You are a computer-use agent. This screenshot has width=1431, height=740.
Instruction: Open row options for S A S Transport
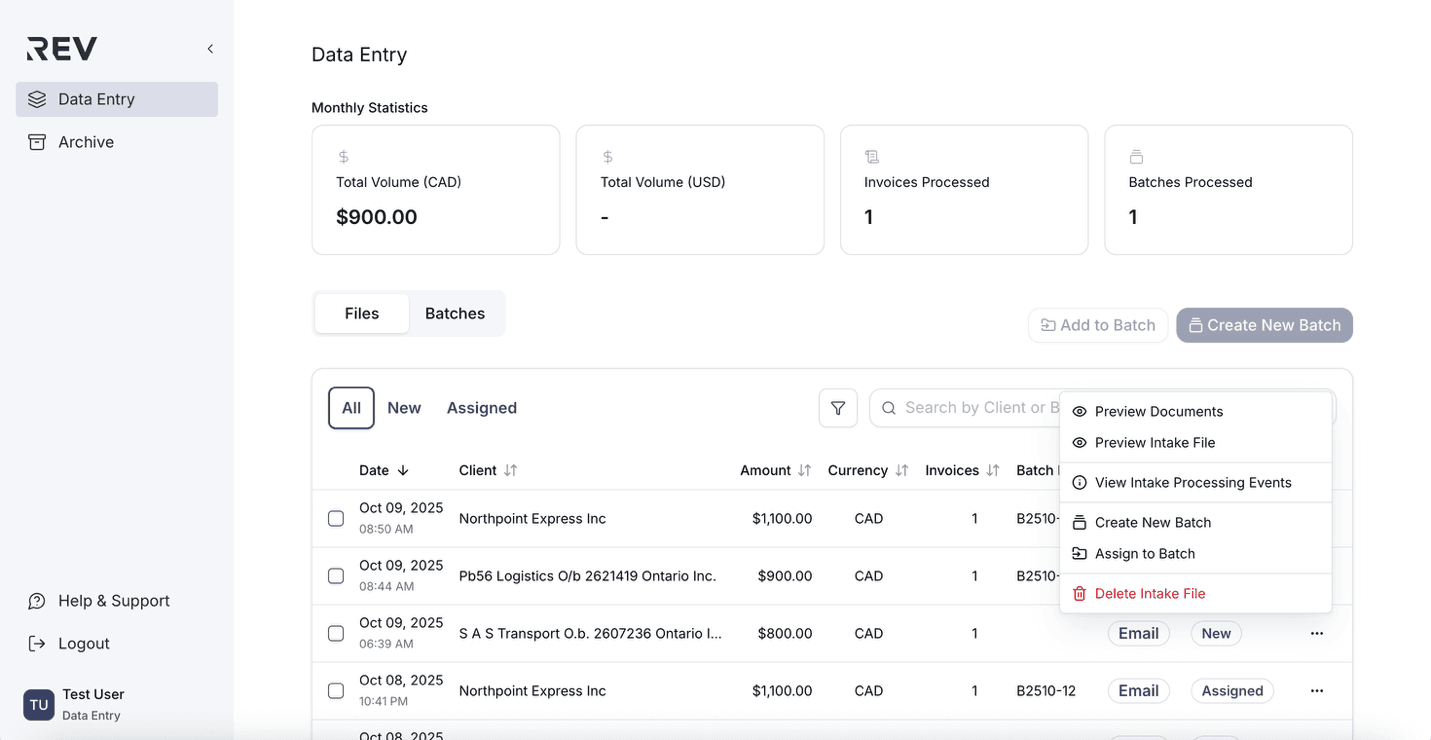[x=1316, y=633]
